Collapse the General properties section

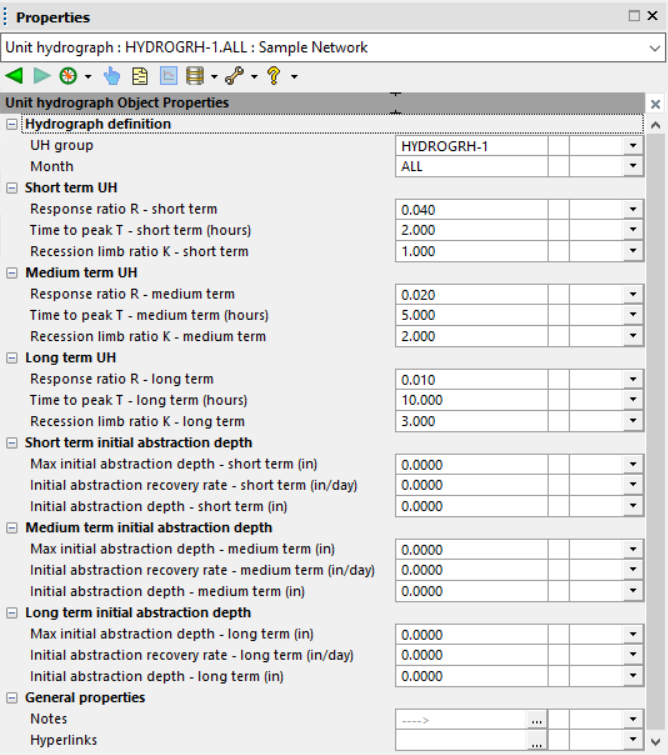(x=12, y=698)
